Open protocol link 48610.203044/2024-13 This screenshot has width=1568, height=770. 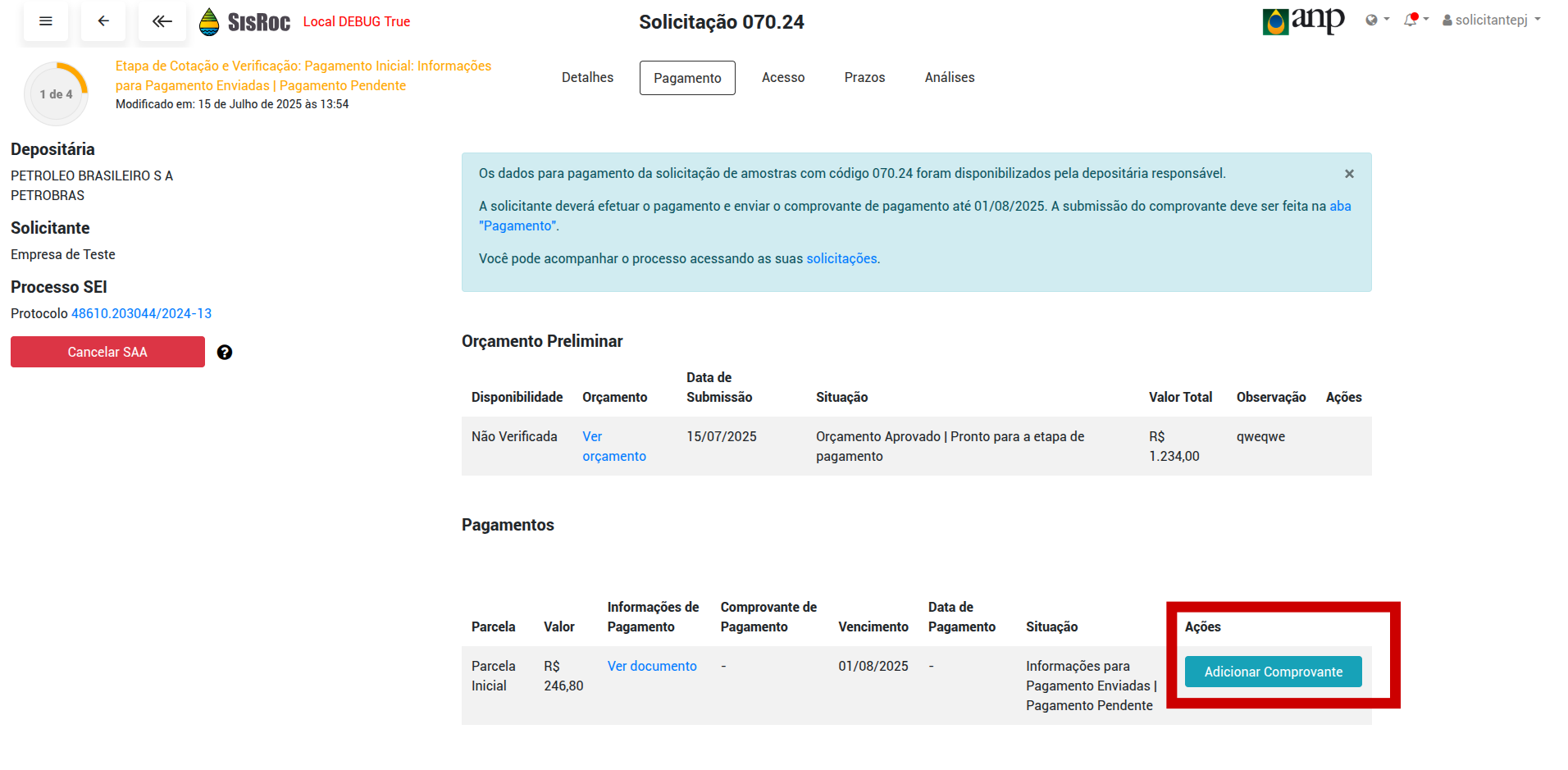(141, 313)
